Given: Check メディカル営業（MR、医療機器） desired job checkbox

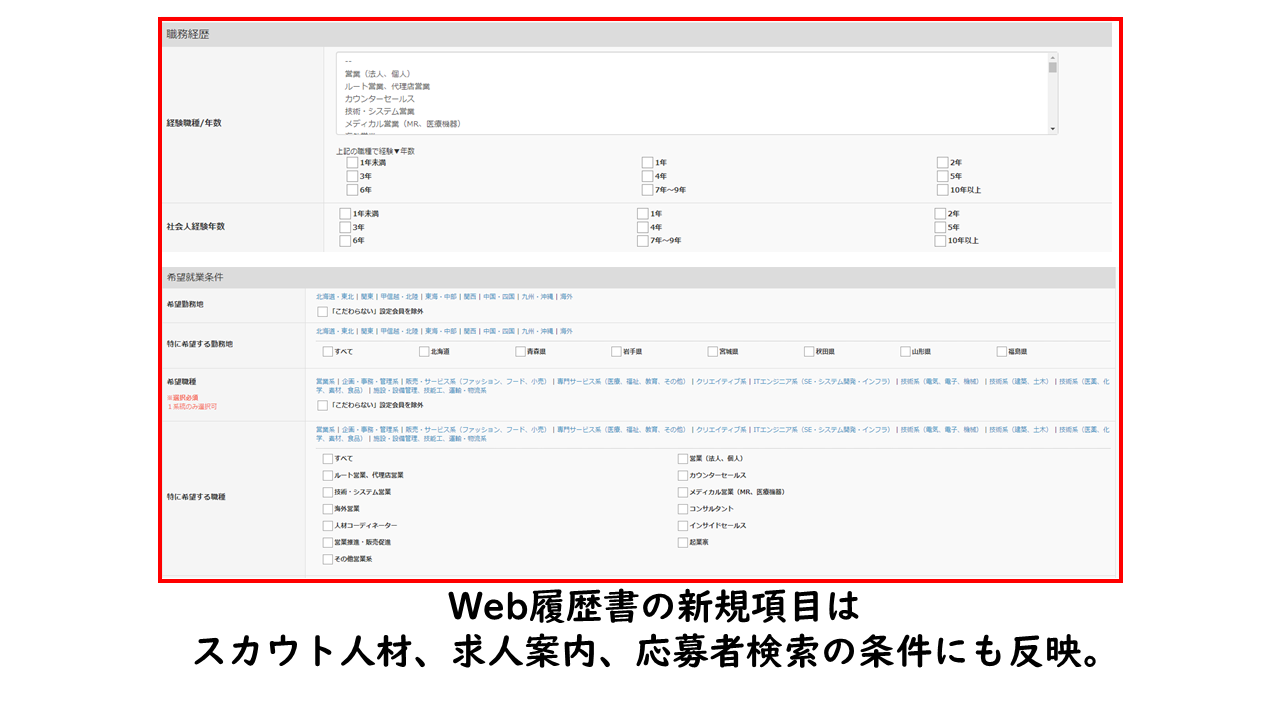Looking at the screenshot, I should point(683,492).
